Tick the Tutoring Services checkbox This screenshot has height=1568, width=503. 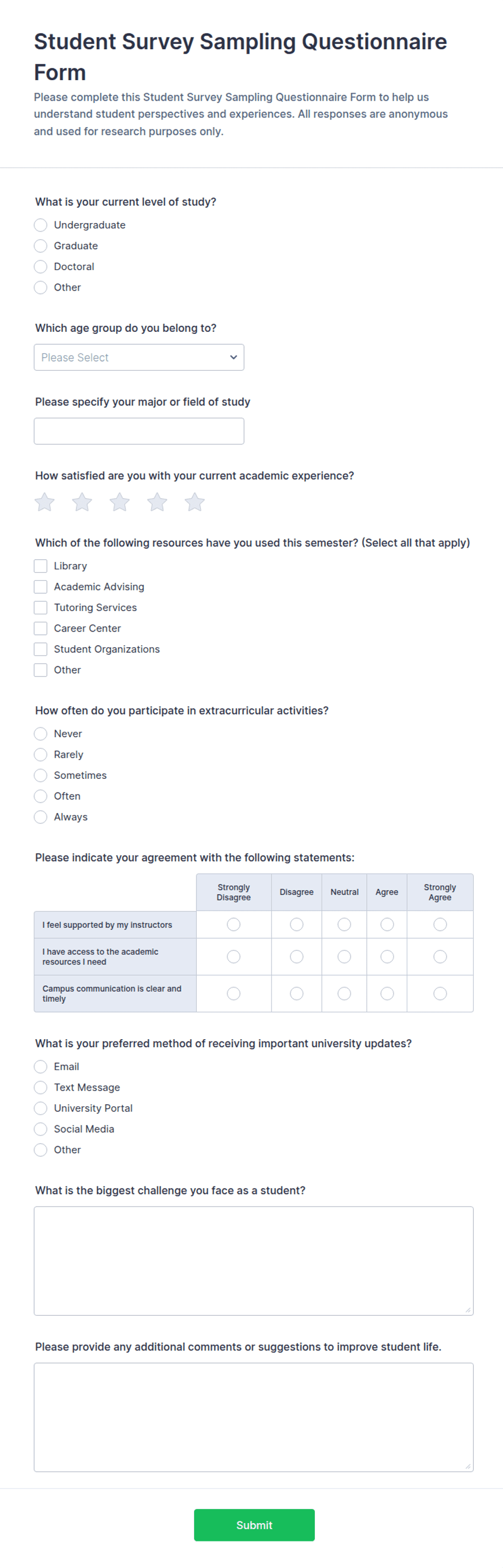click(41, 607)
